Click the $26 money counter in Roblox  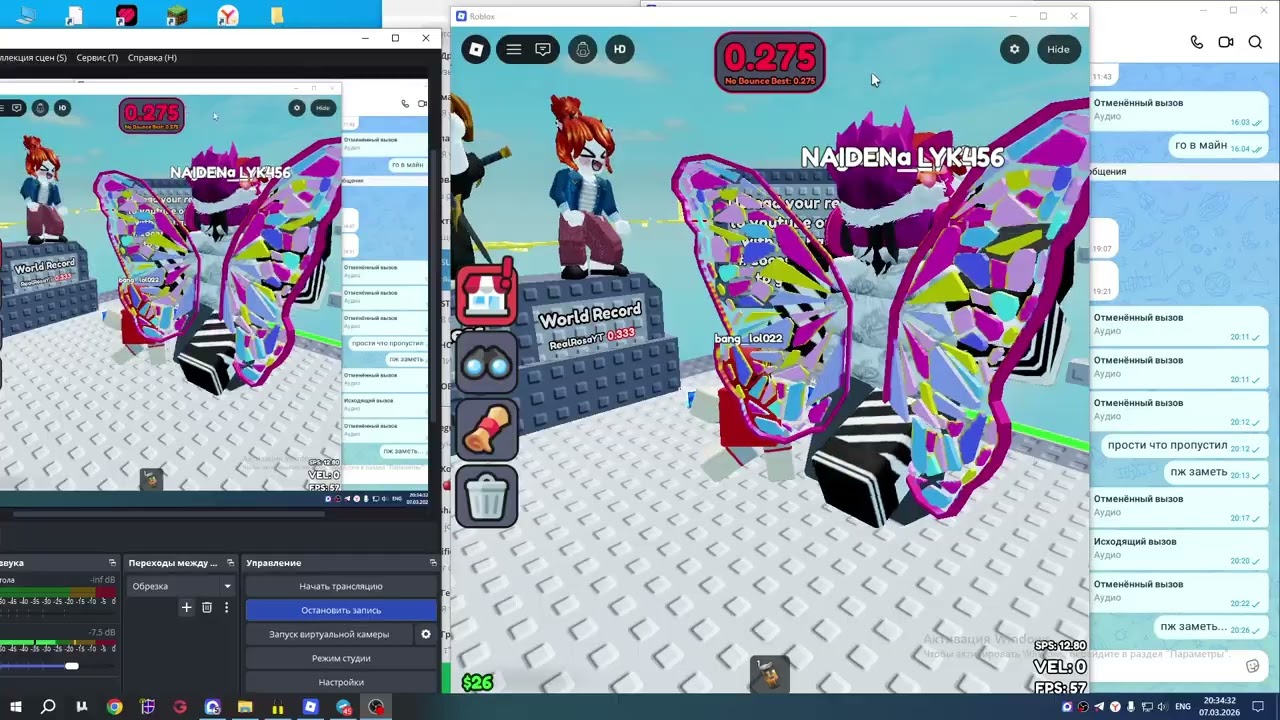pos(477,682)
